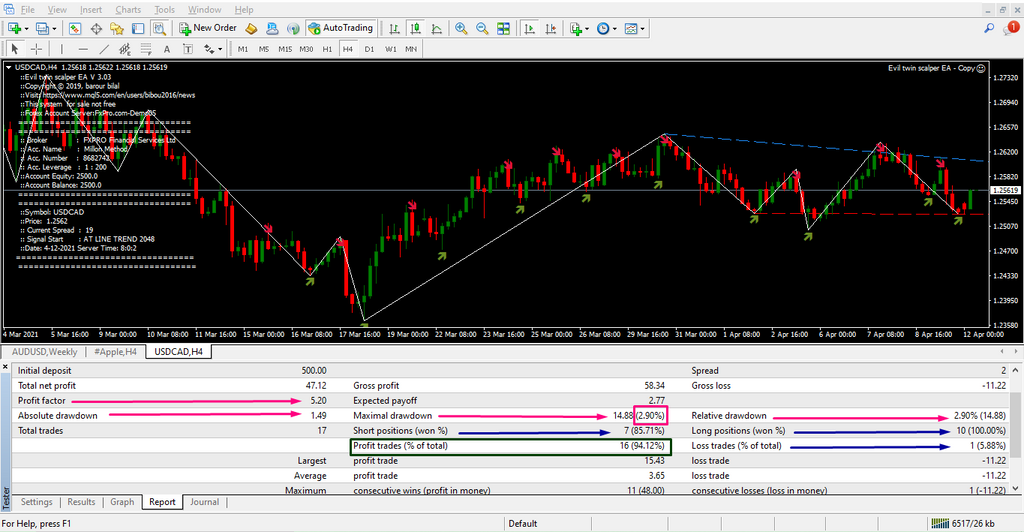Select the Vertical Line tool
The width and height of the screenshot is (1024, 532).
coord(61,49)
